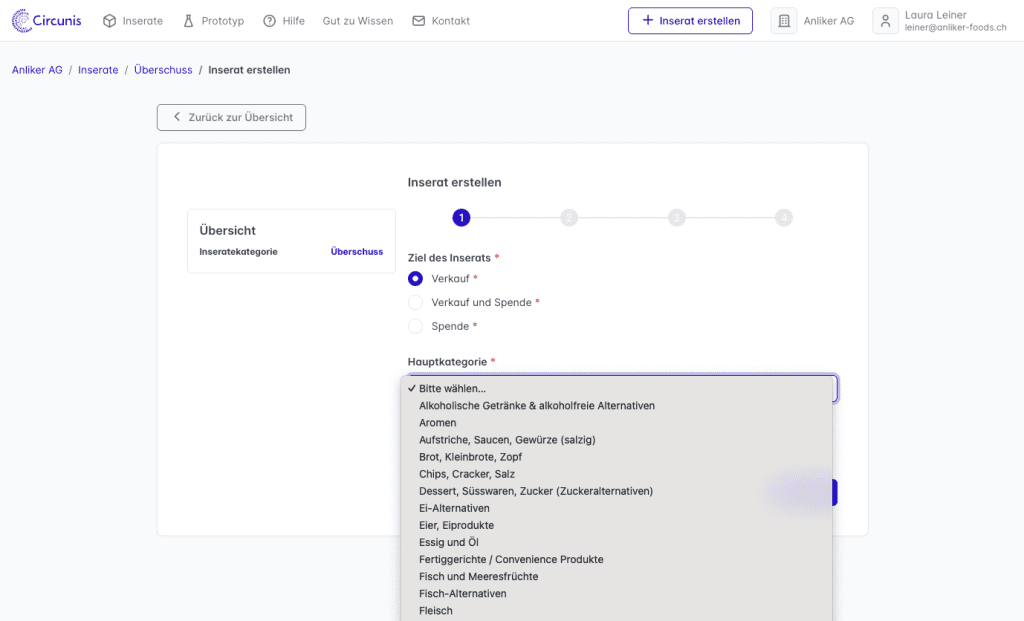Choose Aromen from the category list
This screenshot has height=621, width=1024.
pyautogui.click(x=438, y=423)
